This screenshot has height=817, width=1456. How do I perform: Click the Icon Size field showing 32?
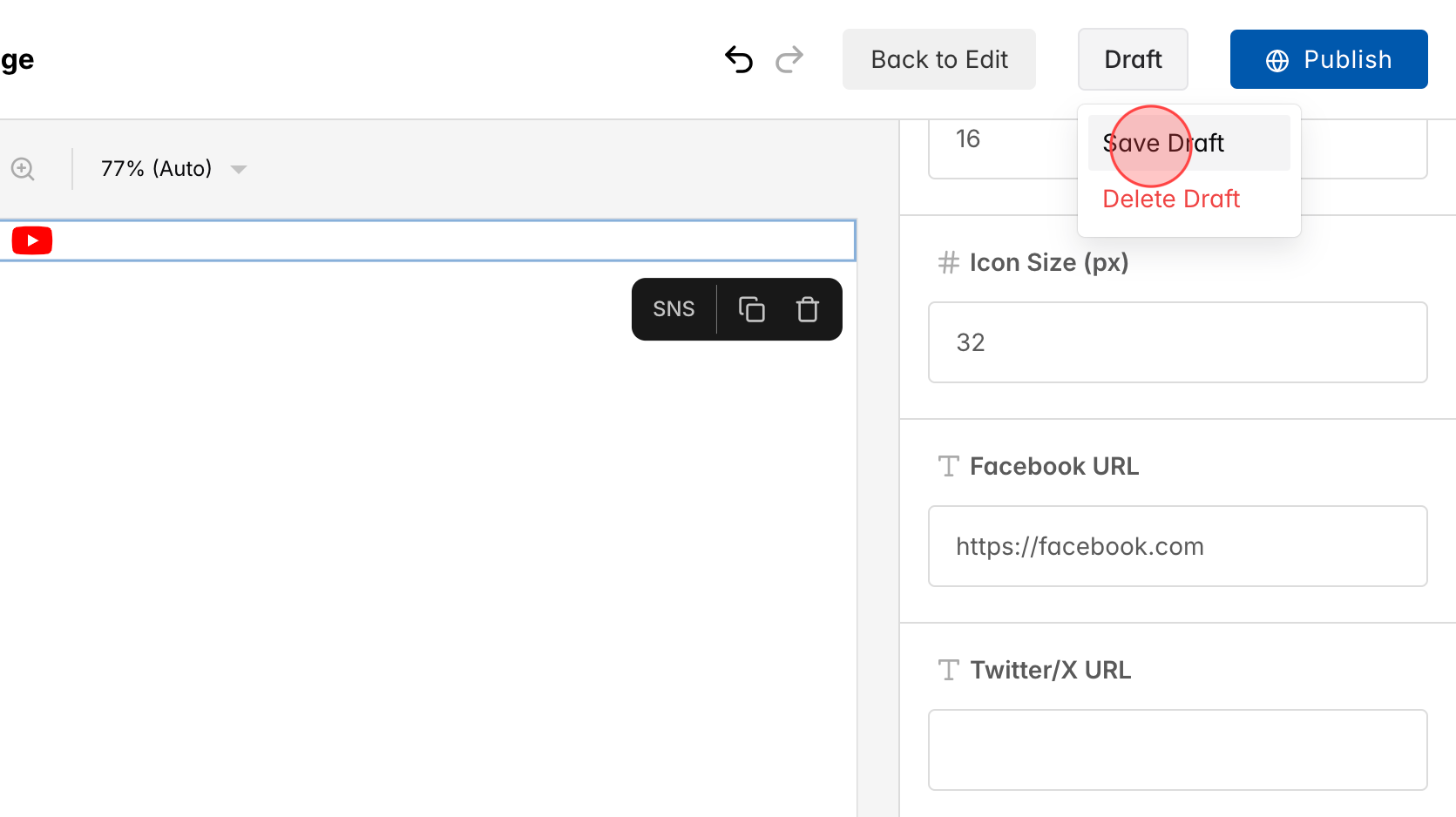1177,342
